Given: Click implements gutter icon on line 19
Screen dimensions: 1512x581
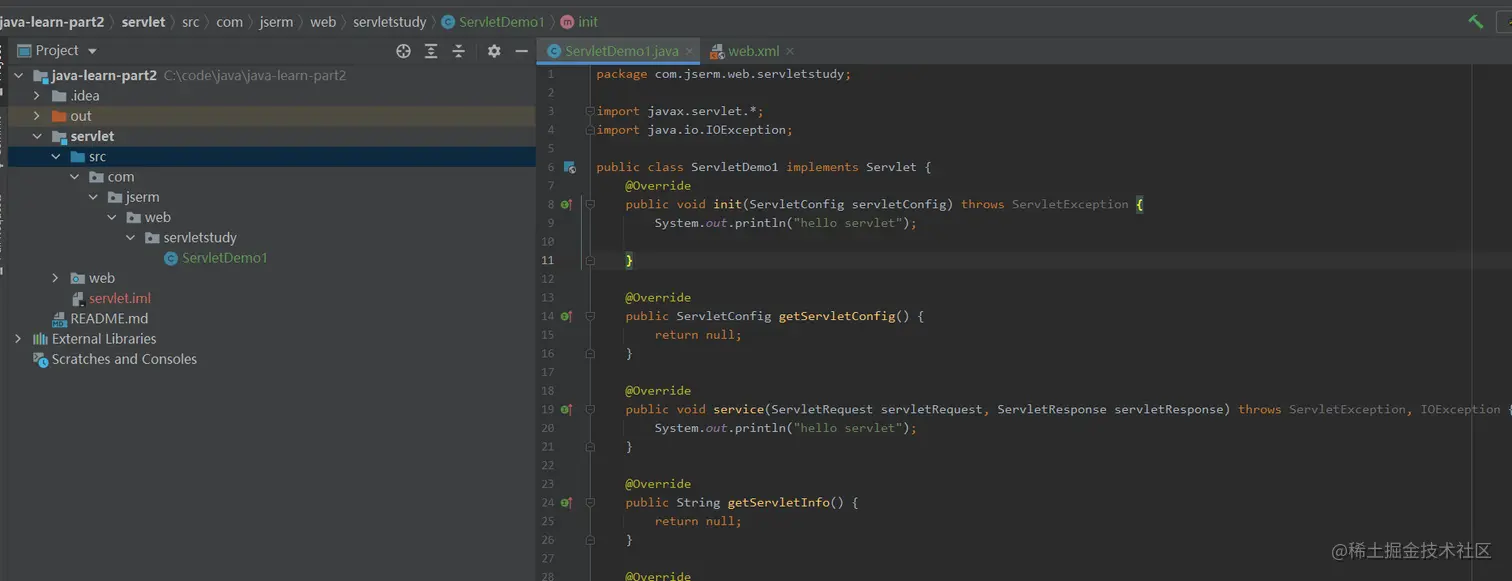Looking at the screenshot, I should 566,409.
